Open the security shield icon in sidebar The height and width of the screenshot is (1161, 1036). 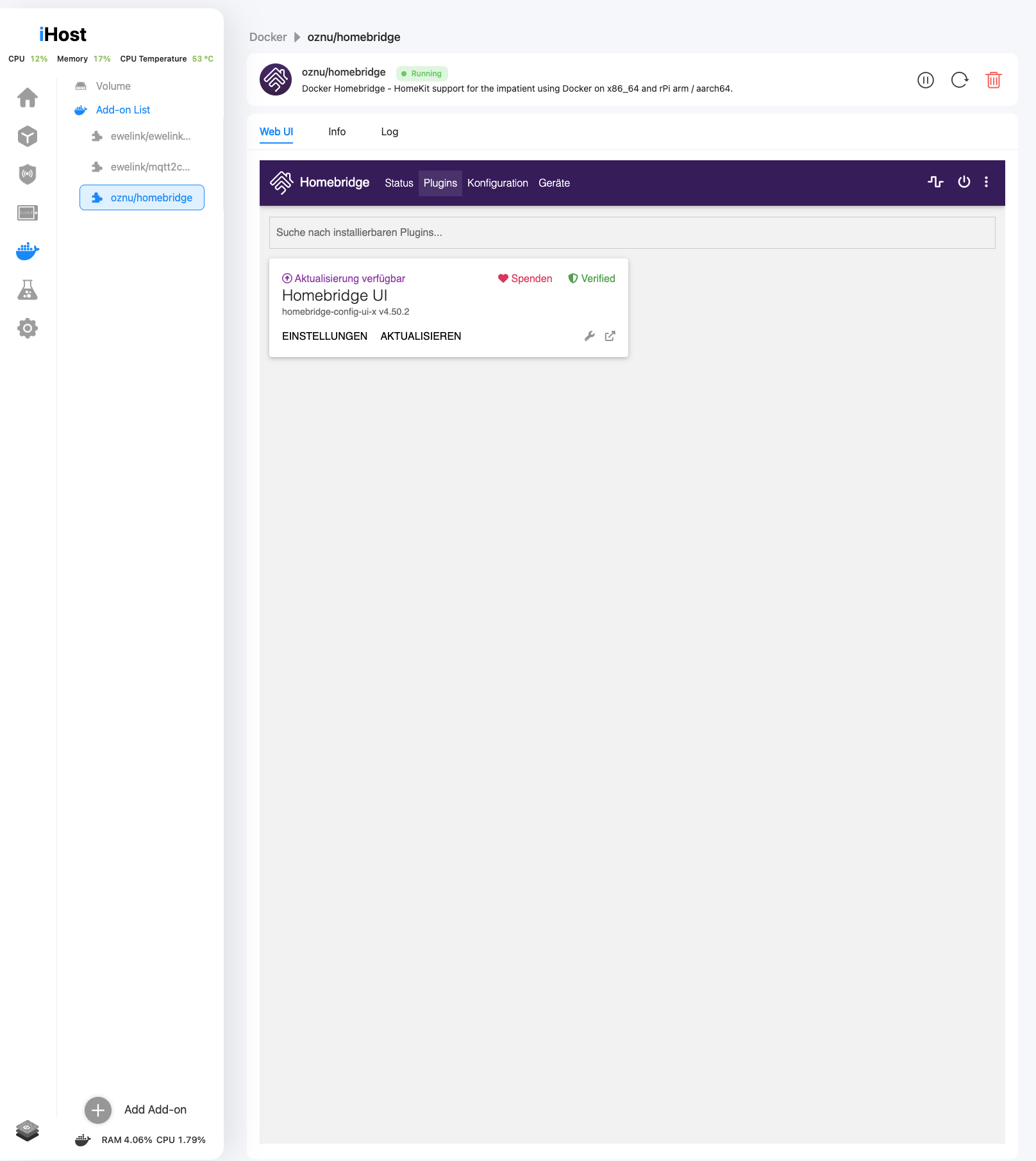tap(28, 174)
